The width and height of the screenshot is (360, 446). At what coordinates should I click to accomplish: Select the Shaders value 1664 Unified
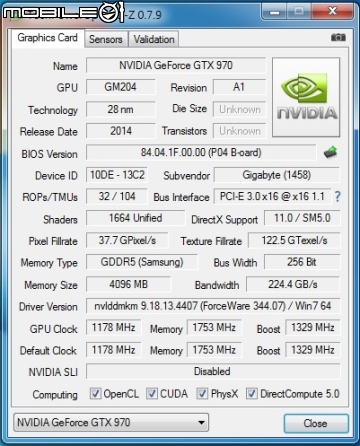click(135, 218)
